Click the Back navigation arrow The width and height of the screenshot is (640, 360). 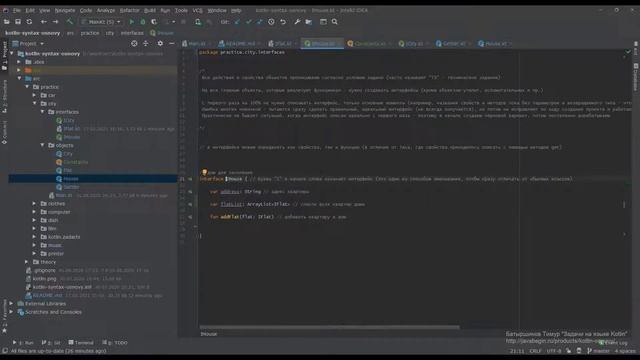click(x=44, y=22)
